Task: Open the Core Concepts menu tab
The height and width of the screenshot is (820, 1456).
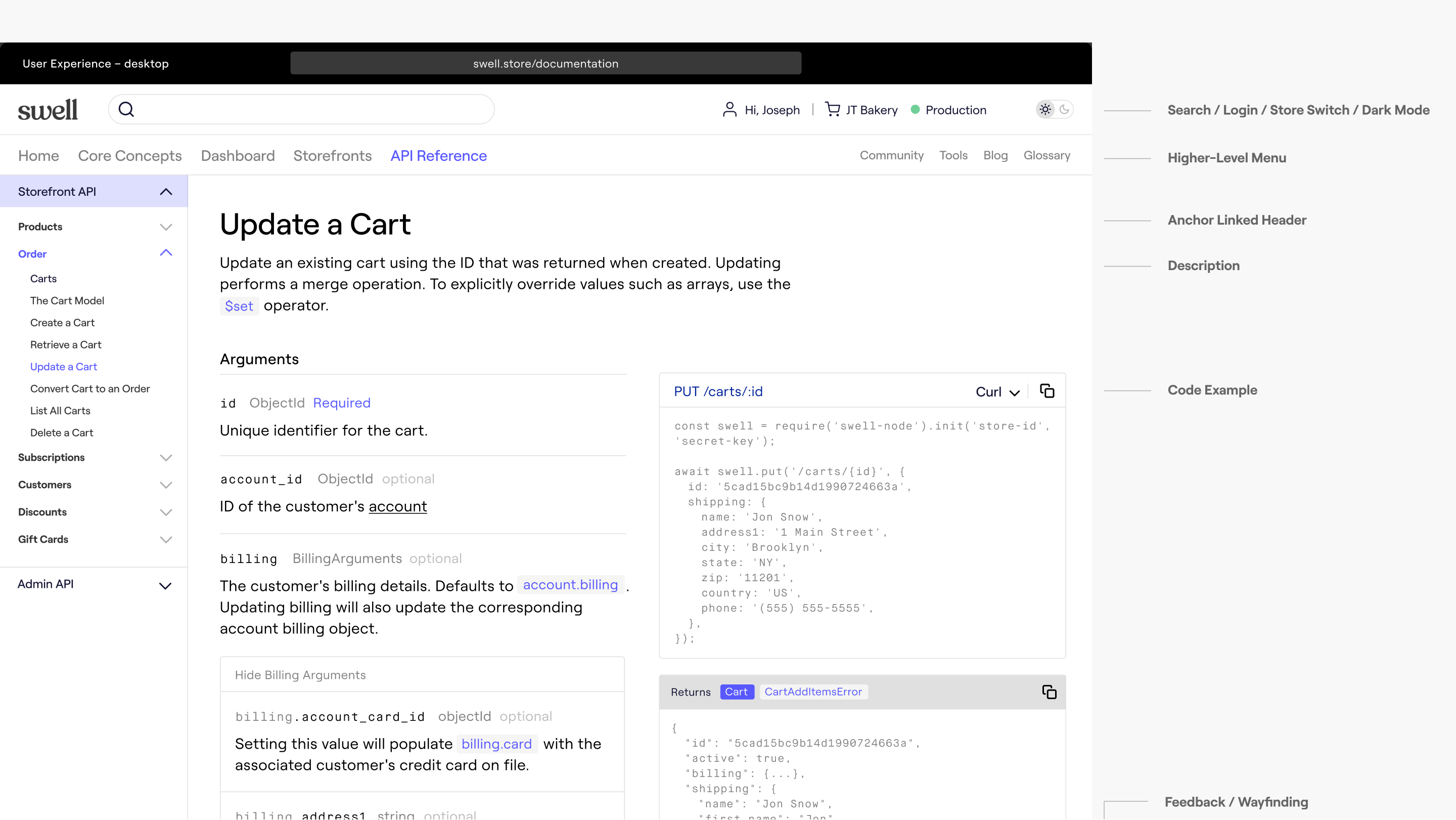Action: click(129, 155)
